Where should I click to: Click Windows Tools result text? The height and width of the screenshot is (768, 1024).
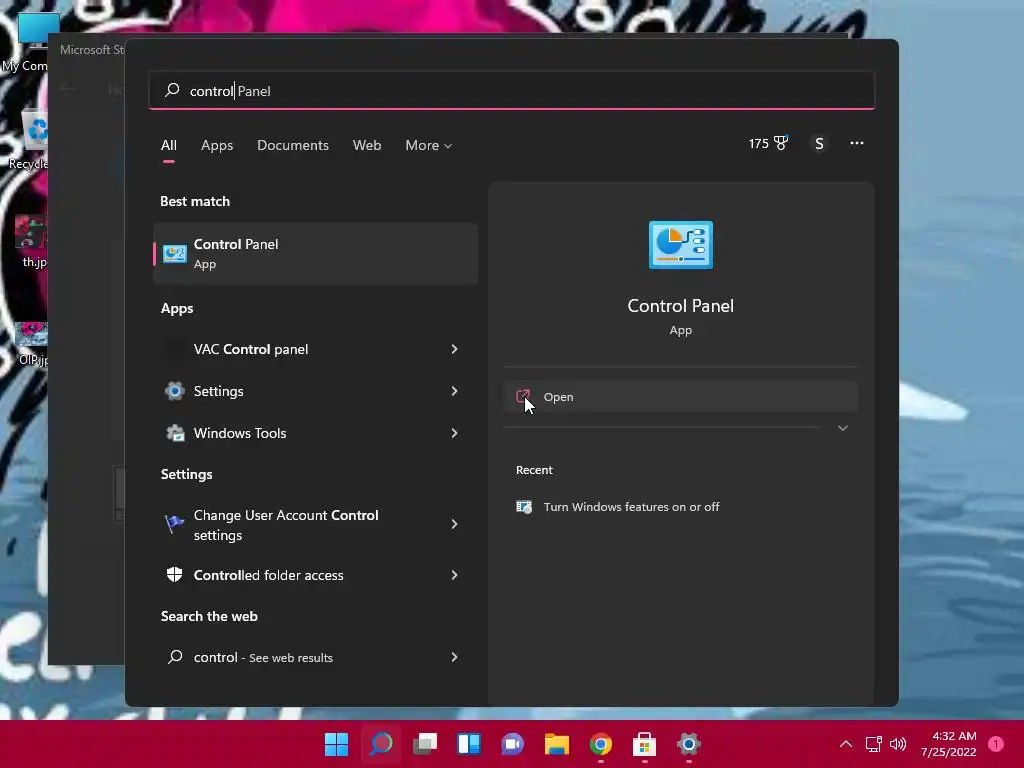[240, 433]
